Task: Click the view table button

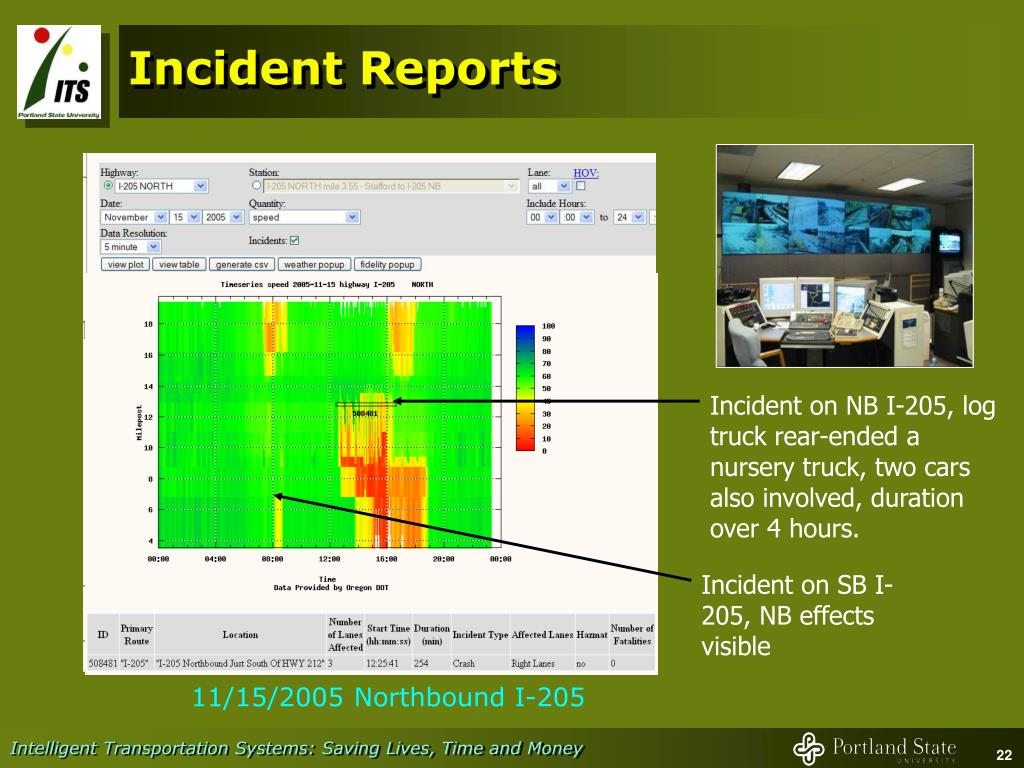Action: coord(179,264)
